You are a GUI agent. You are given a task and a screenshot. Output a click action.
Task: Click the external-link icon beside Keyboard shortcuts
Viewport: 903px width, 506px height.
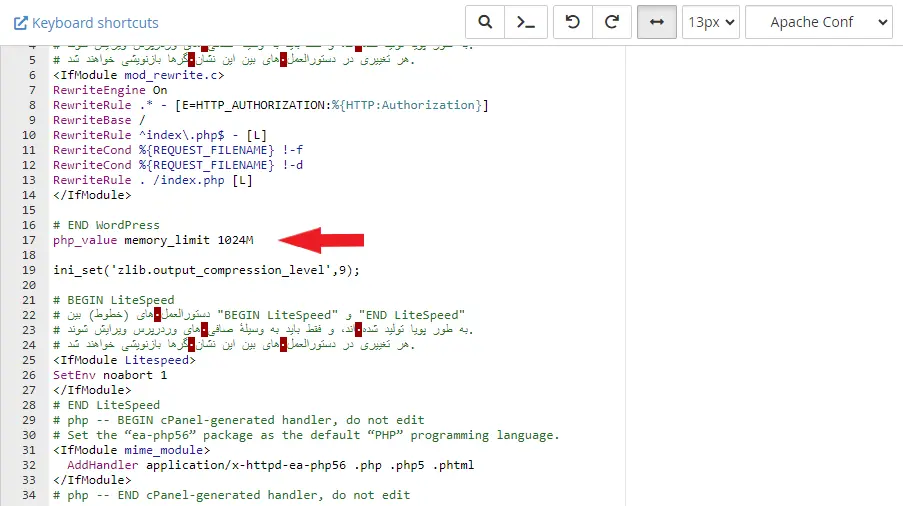20,23
